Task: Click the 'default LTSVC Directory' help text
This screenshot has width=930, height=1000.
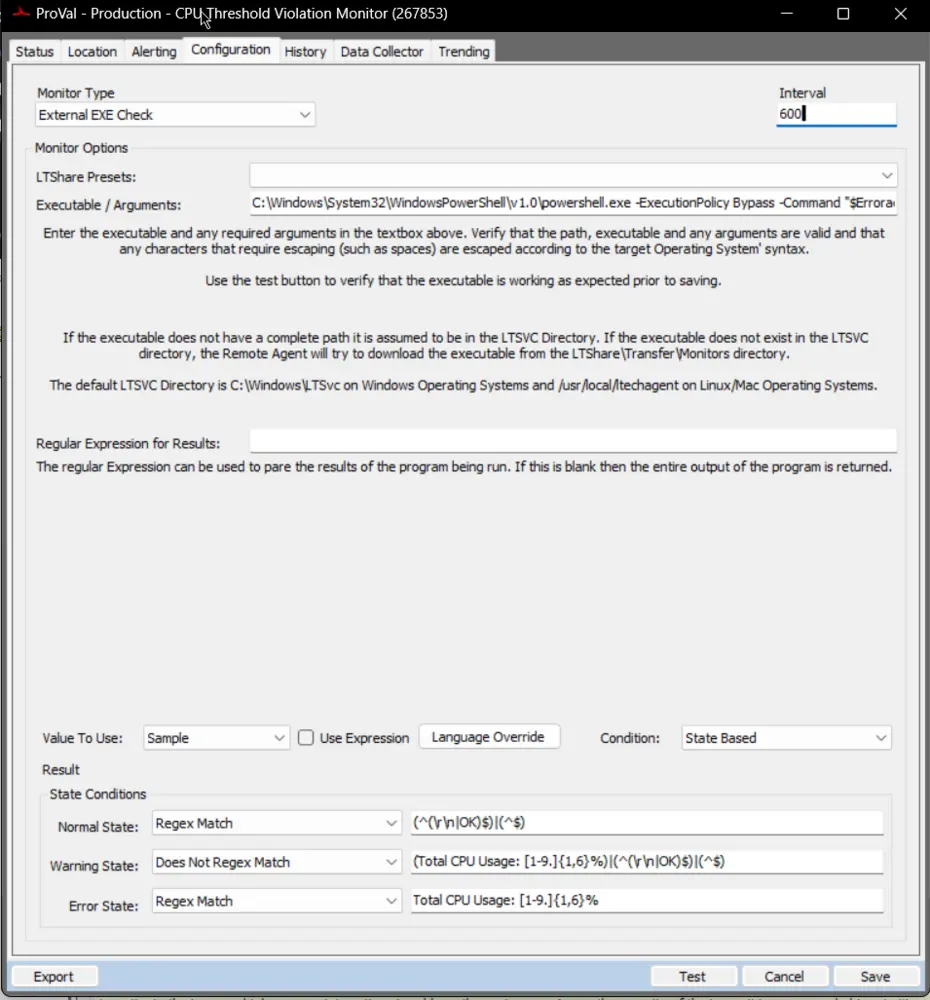Action: click(463, 385)
